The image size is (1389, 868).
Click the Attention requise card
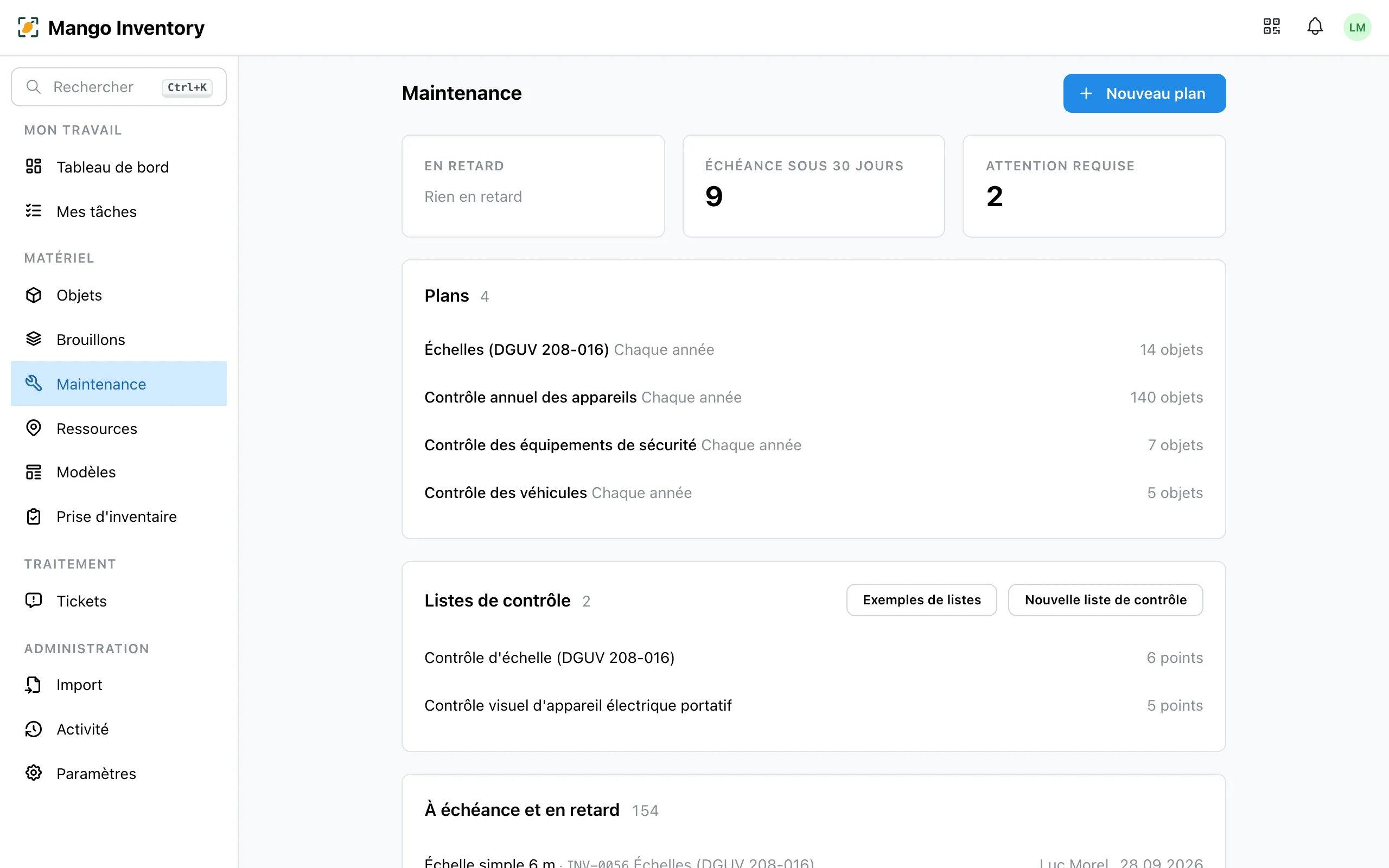tap(1094, 186)
